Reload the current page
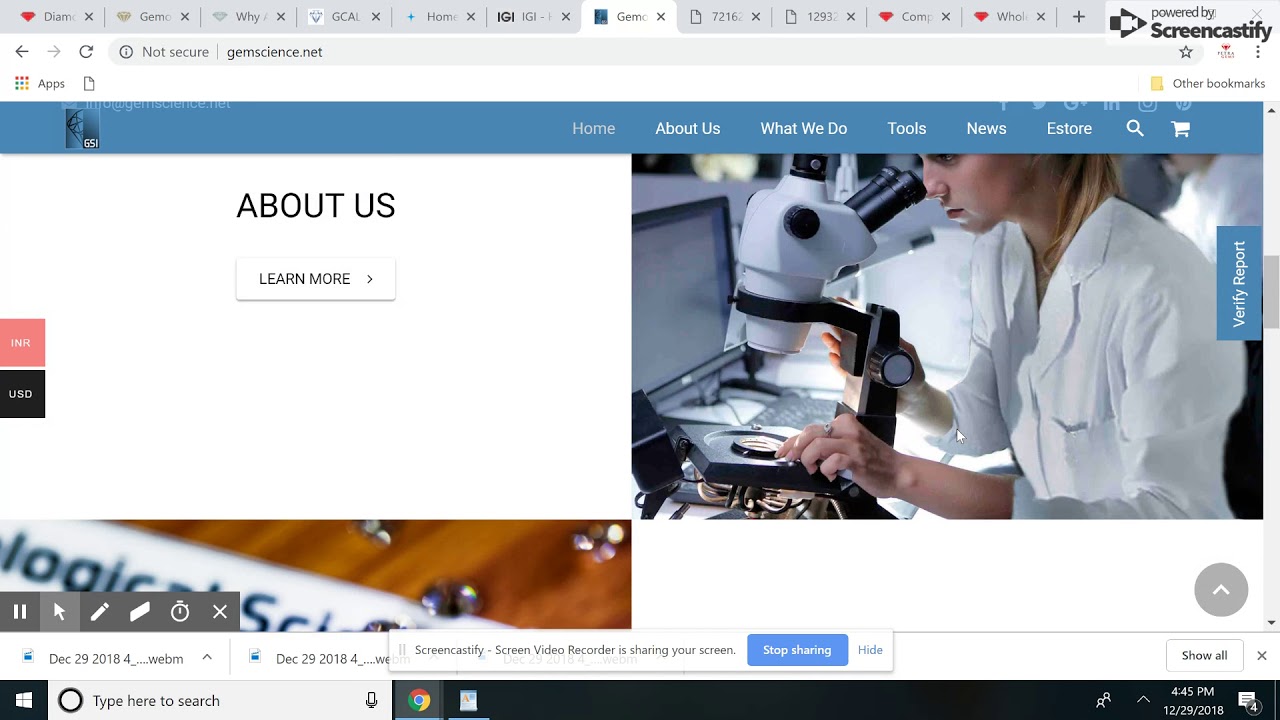The height and width of the screenshot is (720, 1280). tap(86, 52)
